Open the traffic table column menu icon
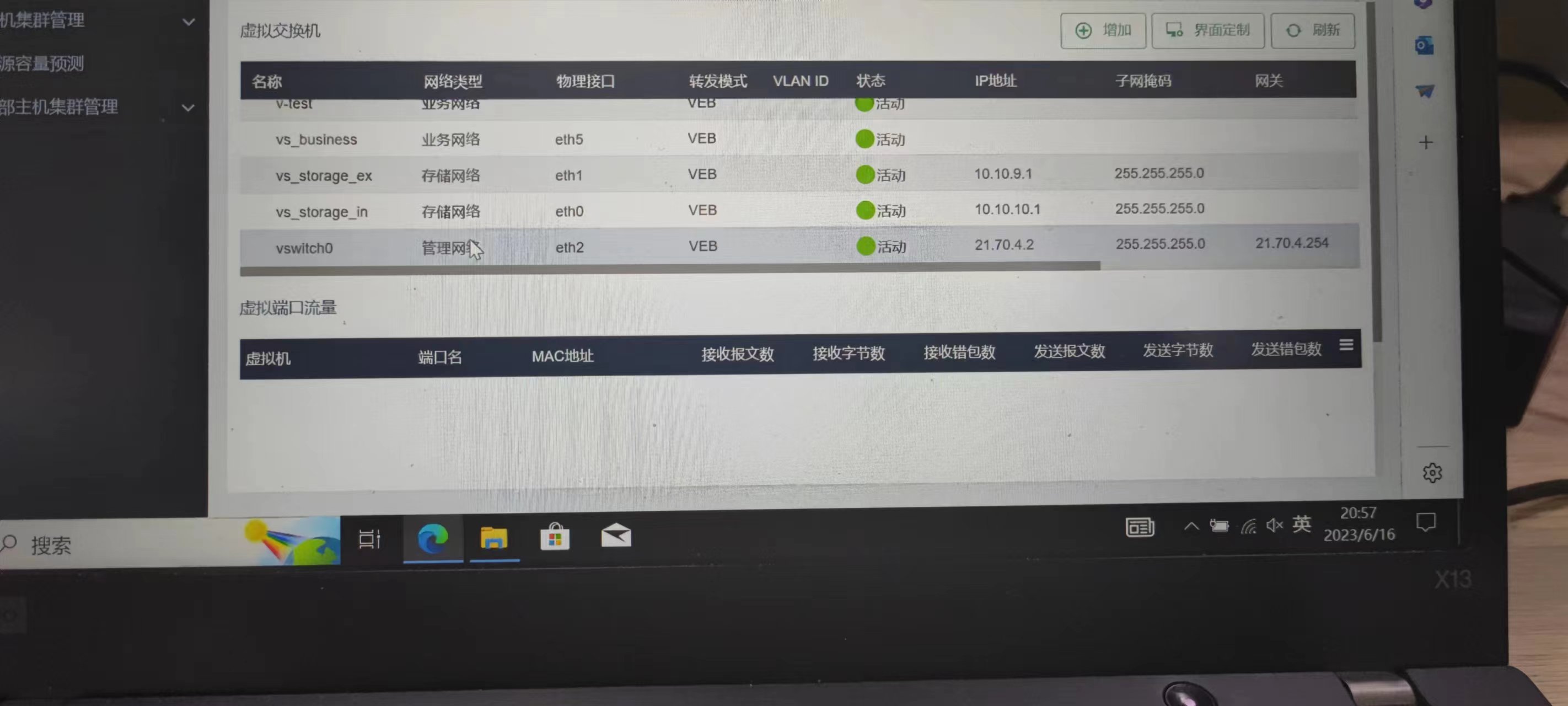The width and height of the screenshot is (1568, 706). (x=1346, y=345)
